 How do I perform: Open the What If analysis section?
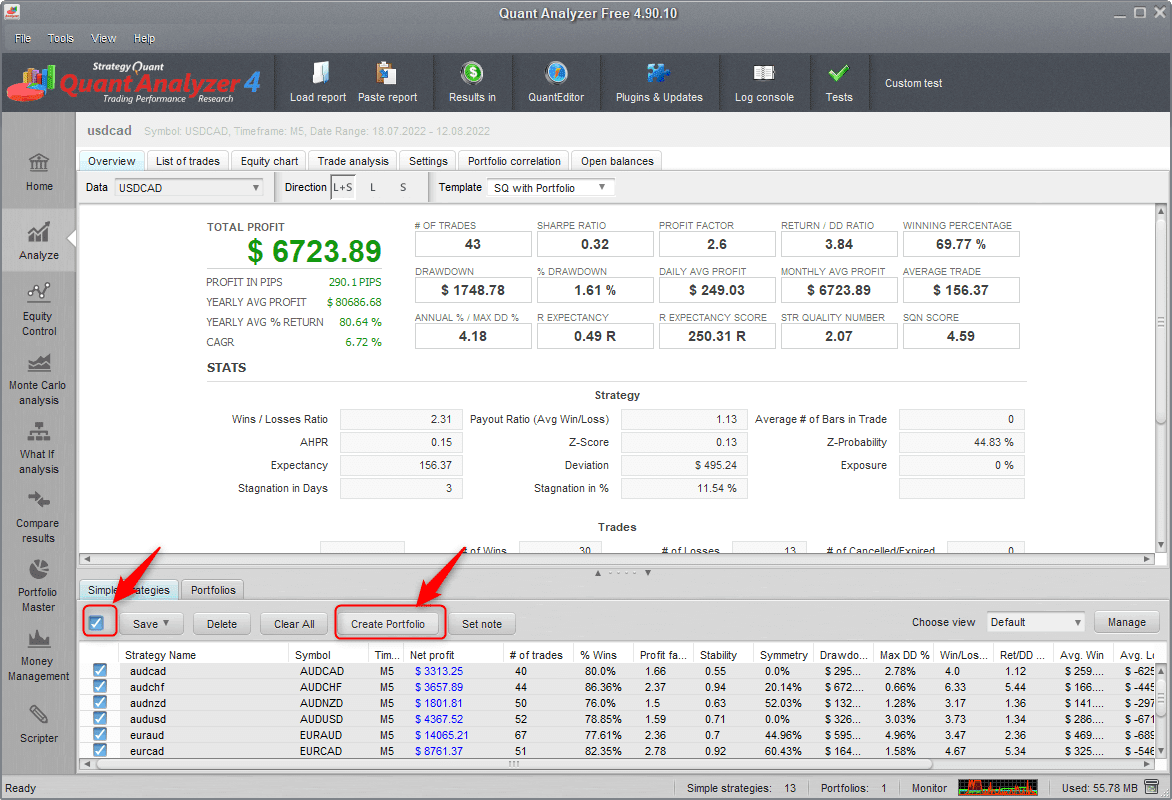click(x=39, y=448)
